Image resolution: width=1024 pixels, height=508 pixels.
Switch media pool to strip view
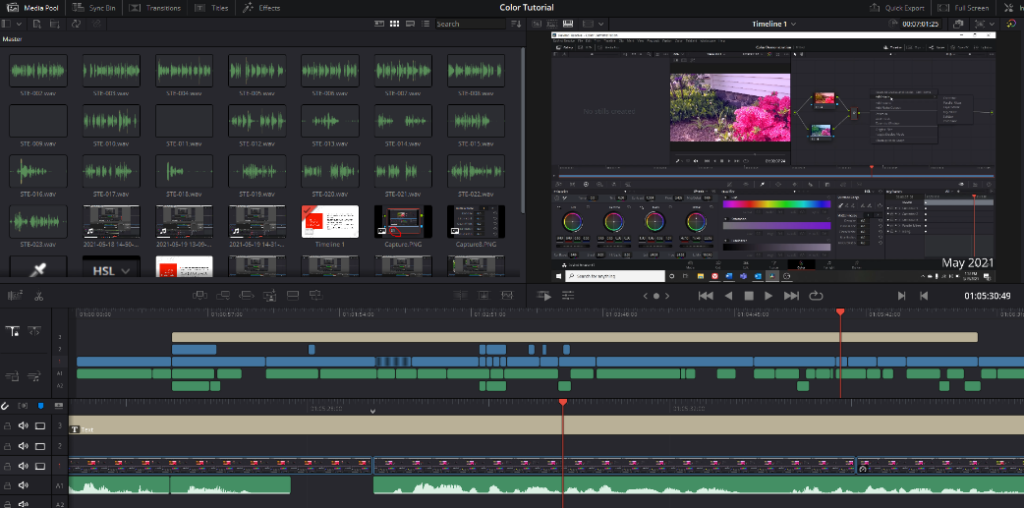[x=410, y=24]
